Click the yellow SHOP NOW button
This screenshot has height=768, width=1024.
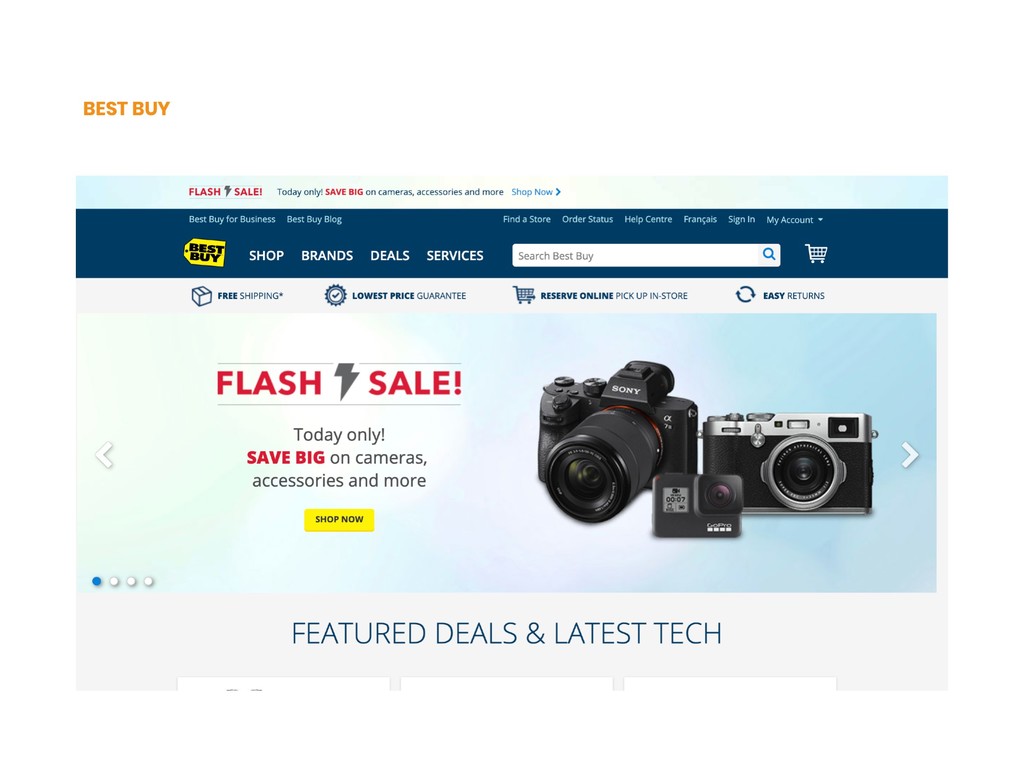point(339,520)
